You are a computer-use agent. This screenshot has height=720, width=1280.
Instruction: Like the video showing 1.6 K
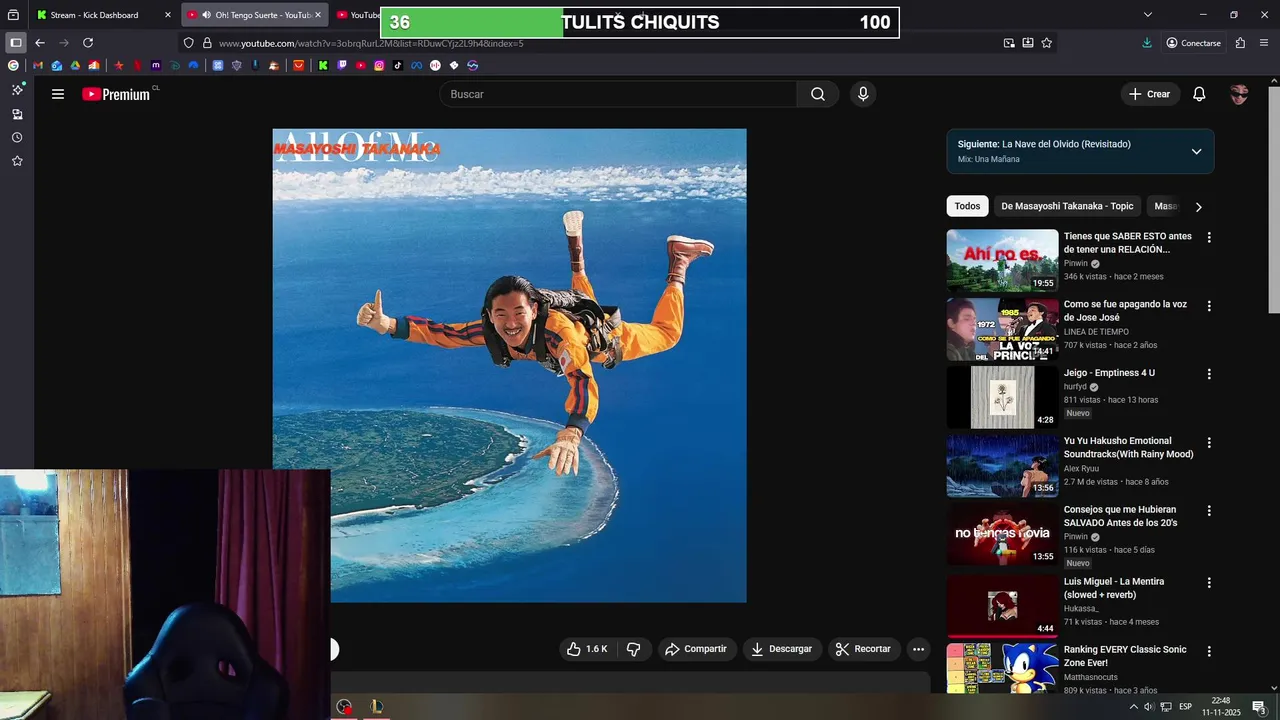[x=587, y=649]
